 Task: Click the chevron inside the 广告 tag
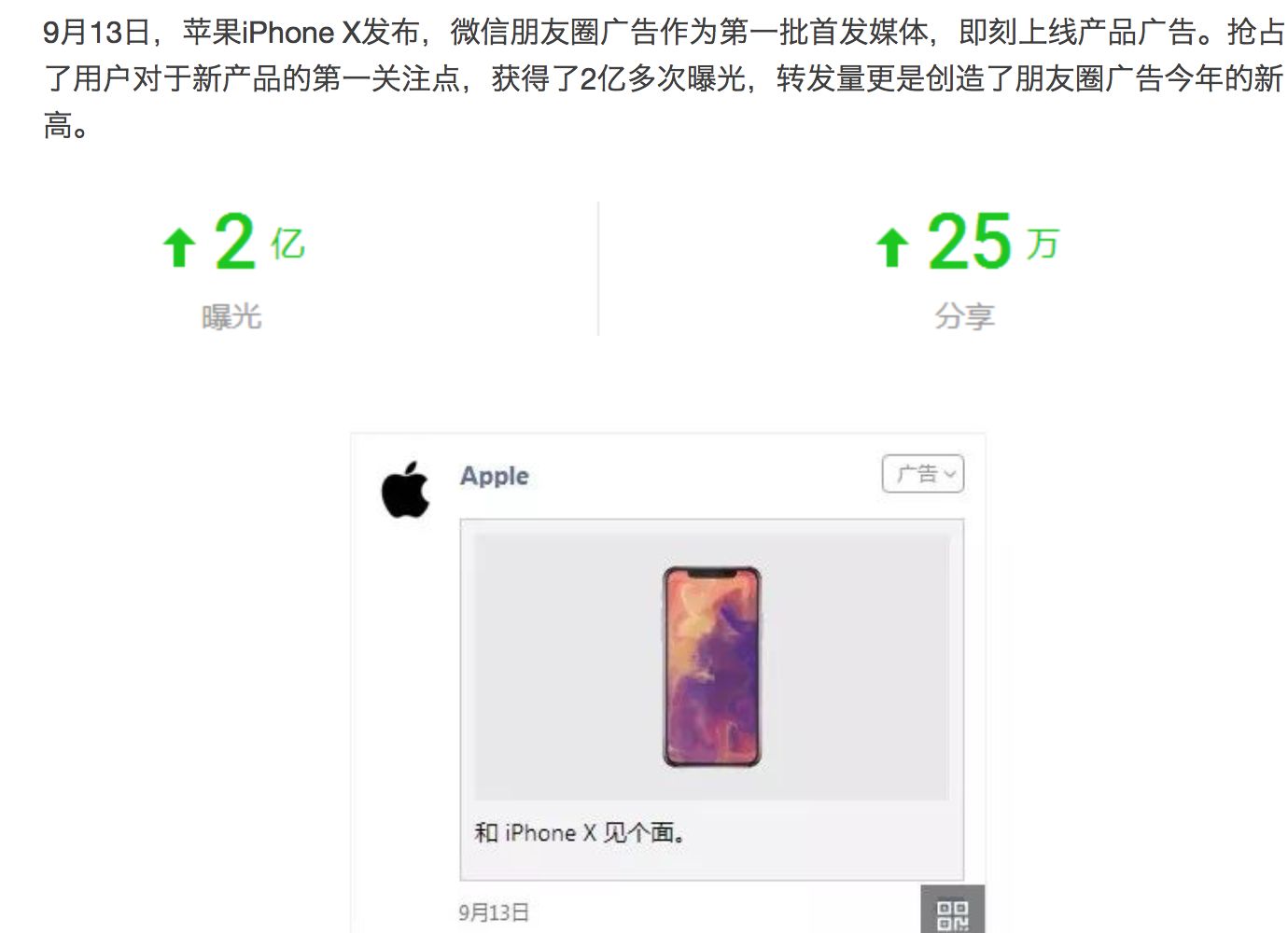point(950,475)
